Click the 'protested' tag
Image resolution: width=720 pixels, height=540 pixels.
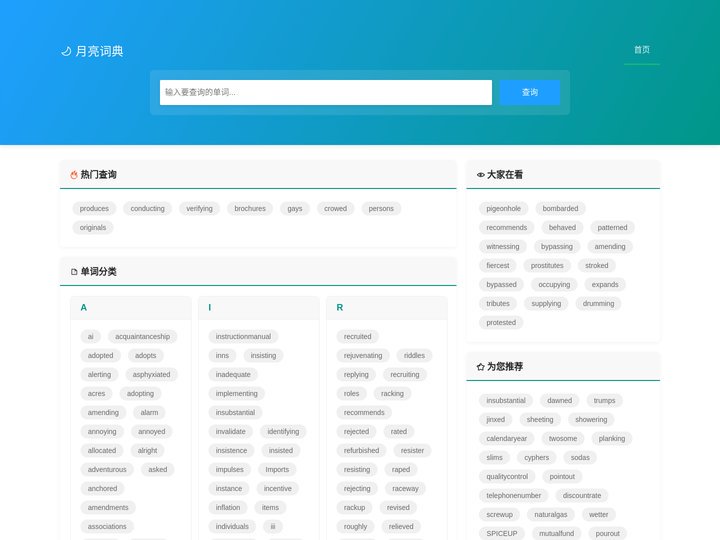click(x=501, y=322)
